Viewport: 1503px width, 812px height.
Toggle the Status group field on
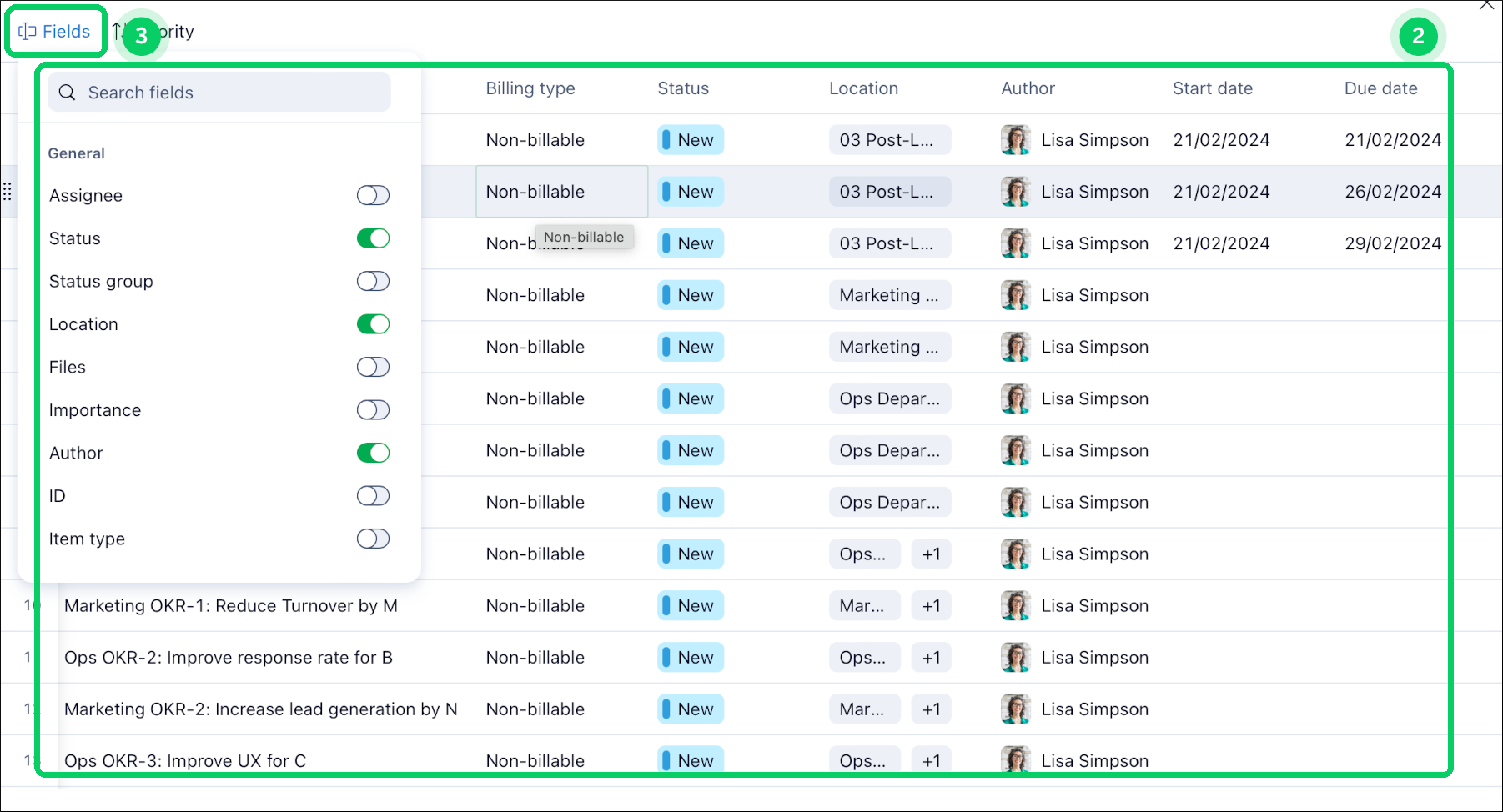coord(374,281)
